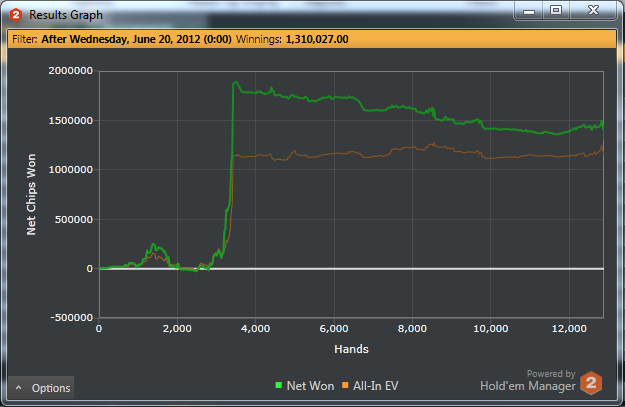Minimize the Results Graph window
The width and height of the screenshot is (625, 407).
click(x=529, y=11)
